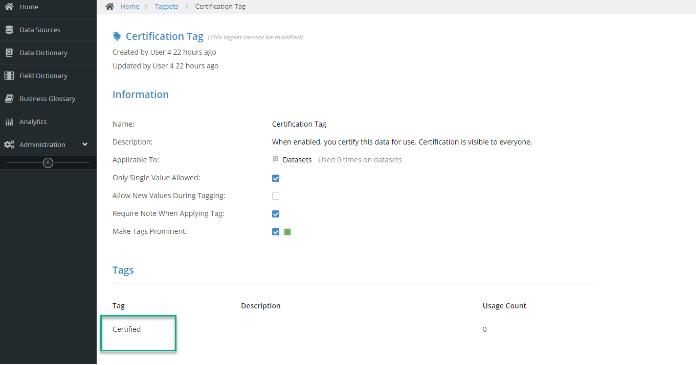Collapse sidebar with circular arrow button
The width and height of the screenshot is (696, 365).
[48, 163]
